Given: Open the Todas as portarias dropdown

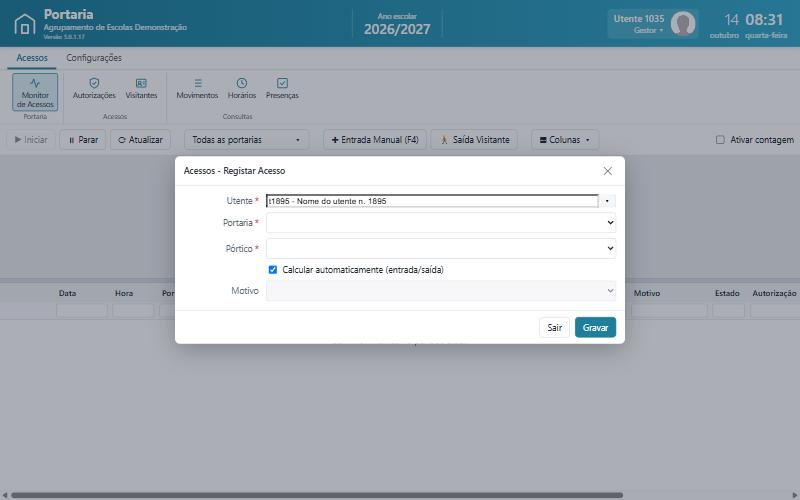Looking at the screenshot, I should 246,139.
